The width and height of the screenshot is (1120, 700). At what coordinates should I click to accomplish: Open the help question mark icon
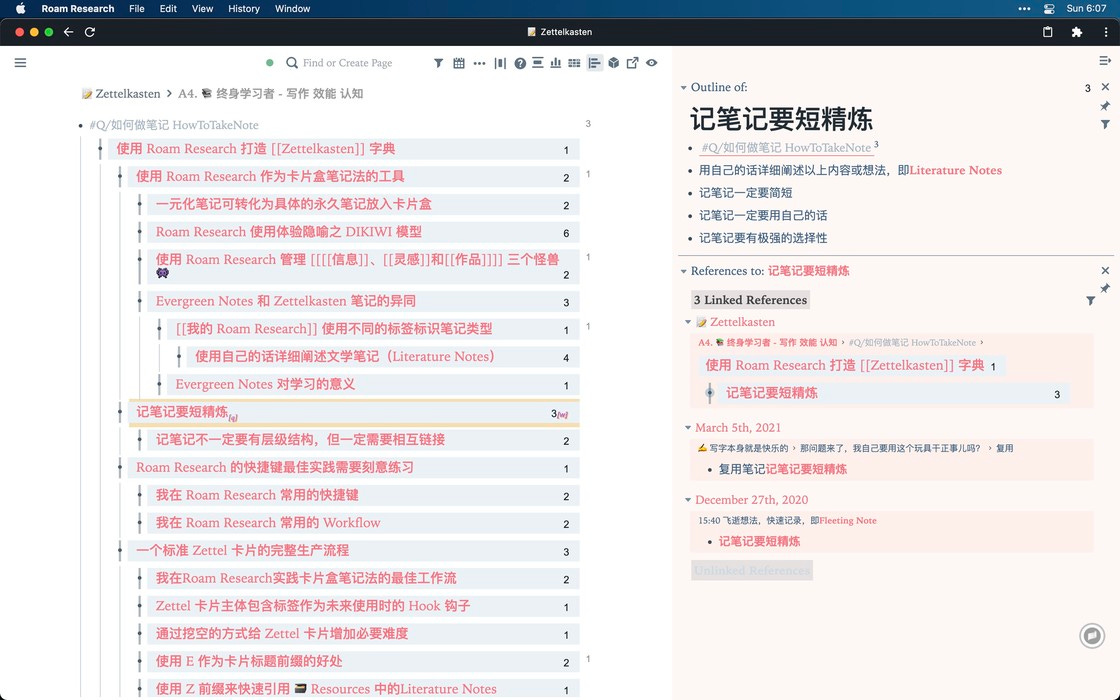click(520, 63)
